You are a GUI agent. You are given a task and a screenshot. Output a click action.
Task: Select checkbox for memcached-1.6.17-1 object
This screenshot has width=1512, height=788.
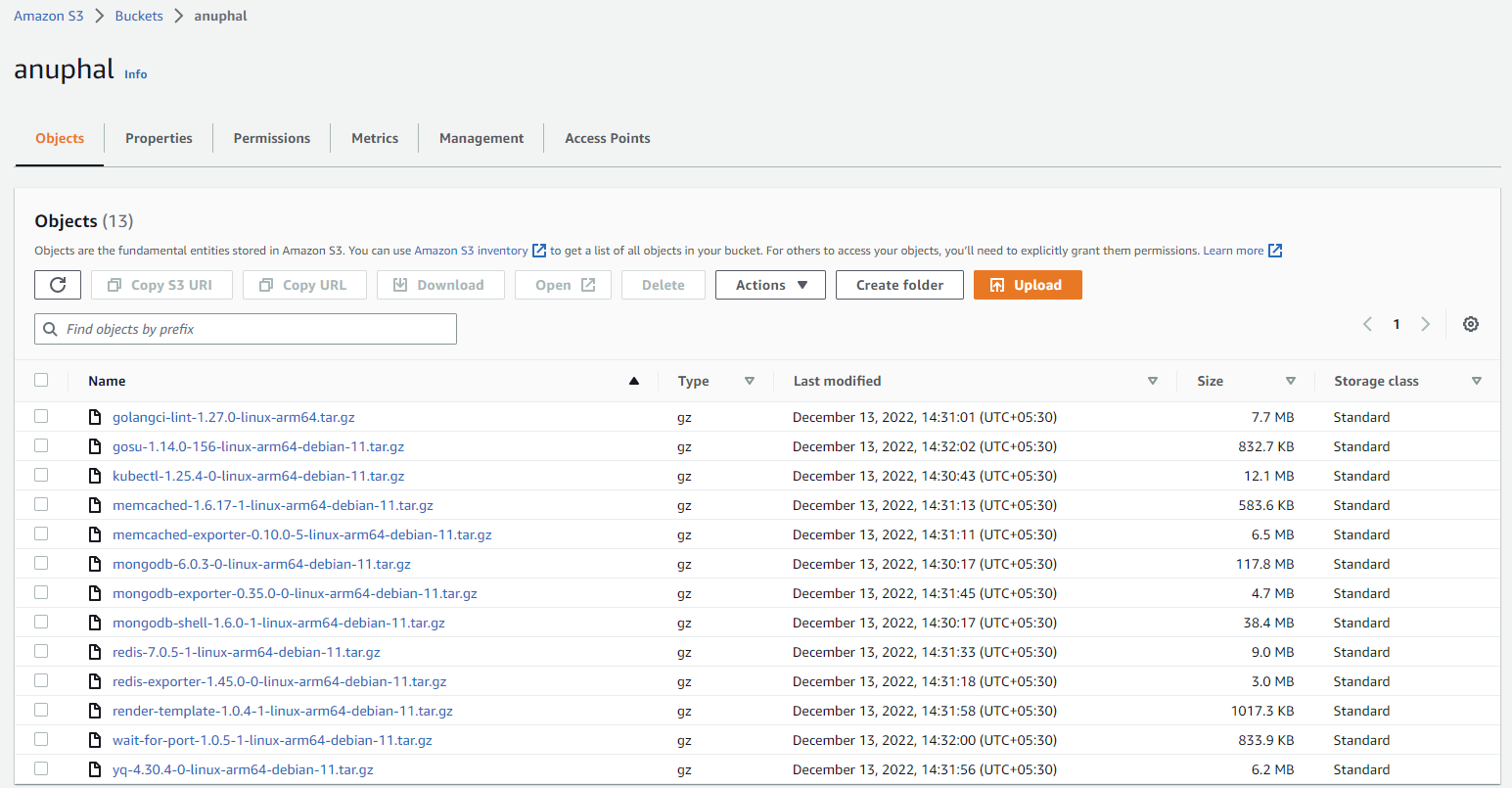pyautogui.click(x=41, y=504)
